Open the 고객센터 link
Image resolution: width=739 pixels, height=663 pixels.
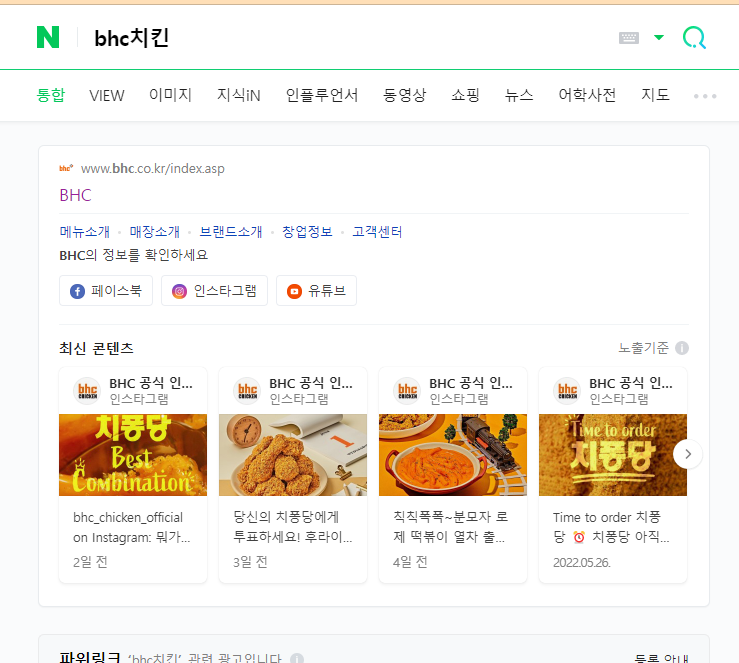(377, 231)
